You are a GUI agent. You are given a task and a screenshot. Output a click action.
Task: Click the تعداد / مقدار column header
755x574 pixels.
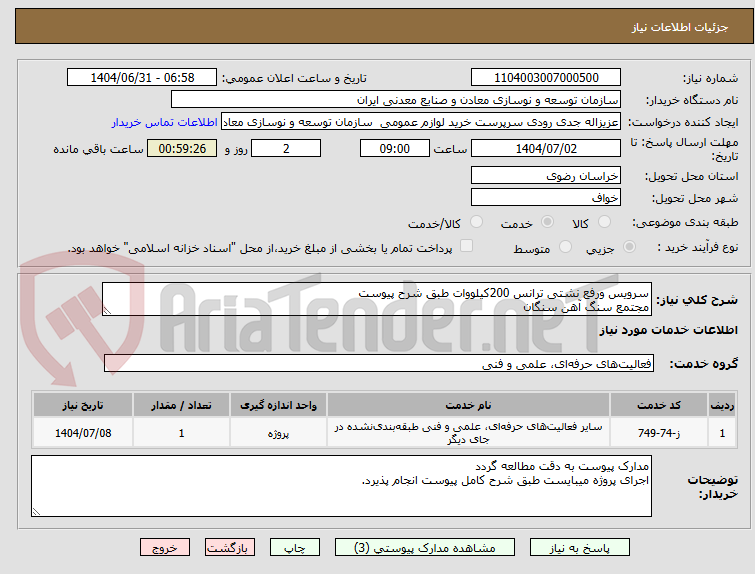coord(181,405)
